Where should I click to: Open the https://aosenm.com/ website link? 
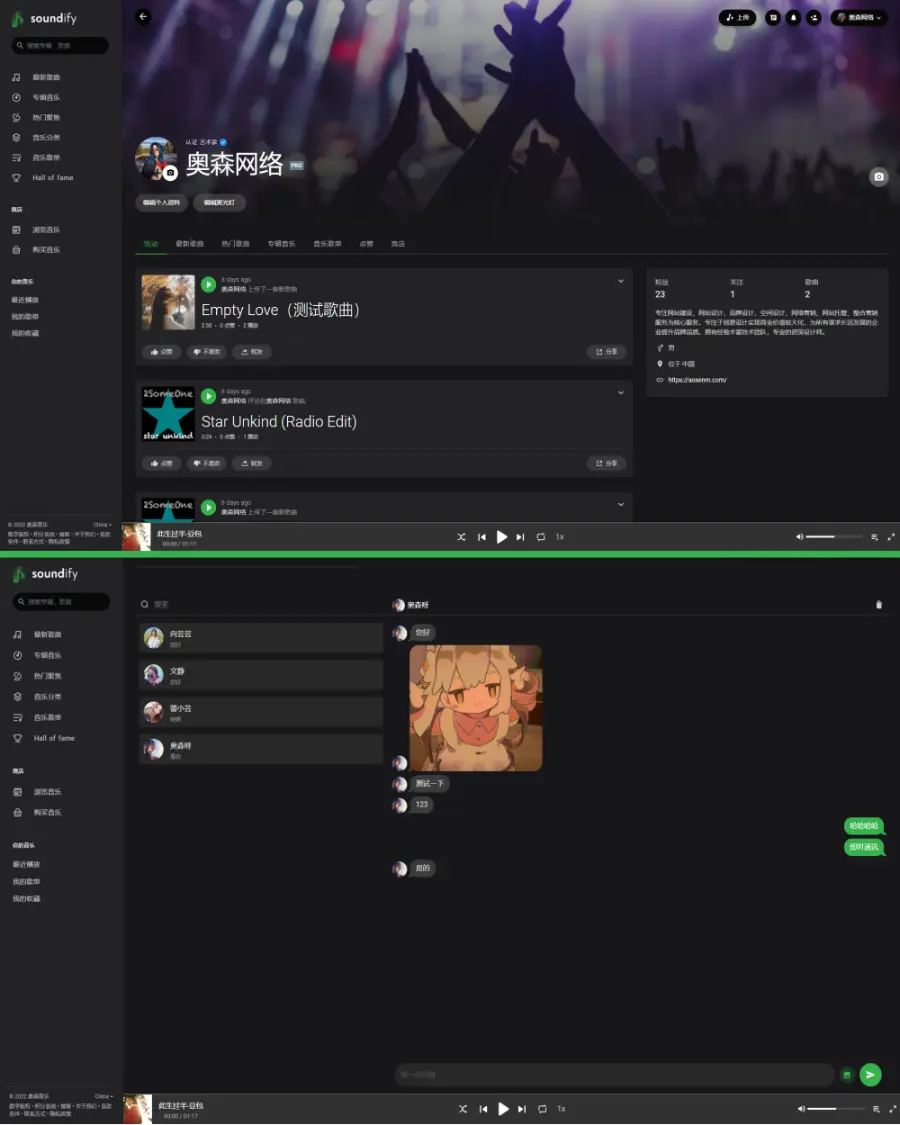click(x=697, y=380)
